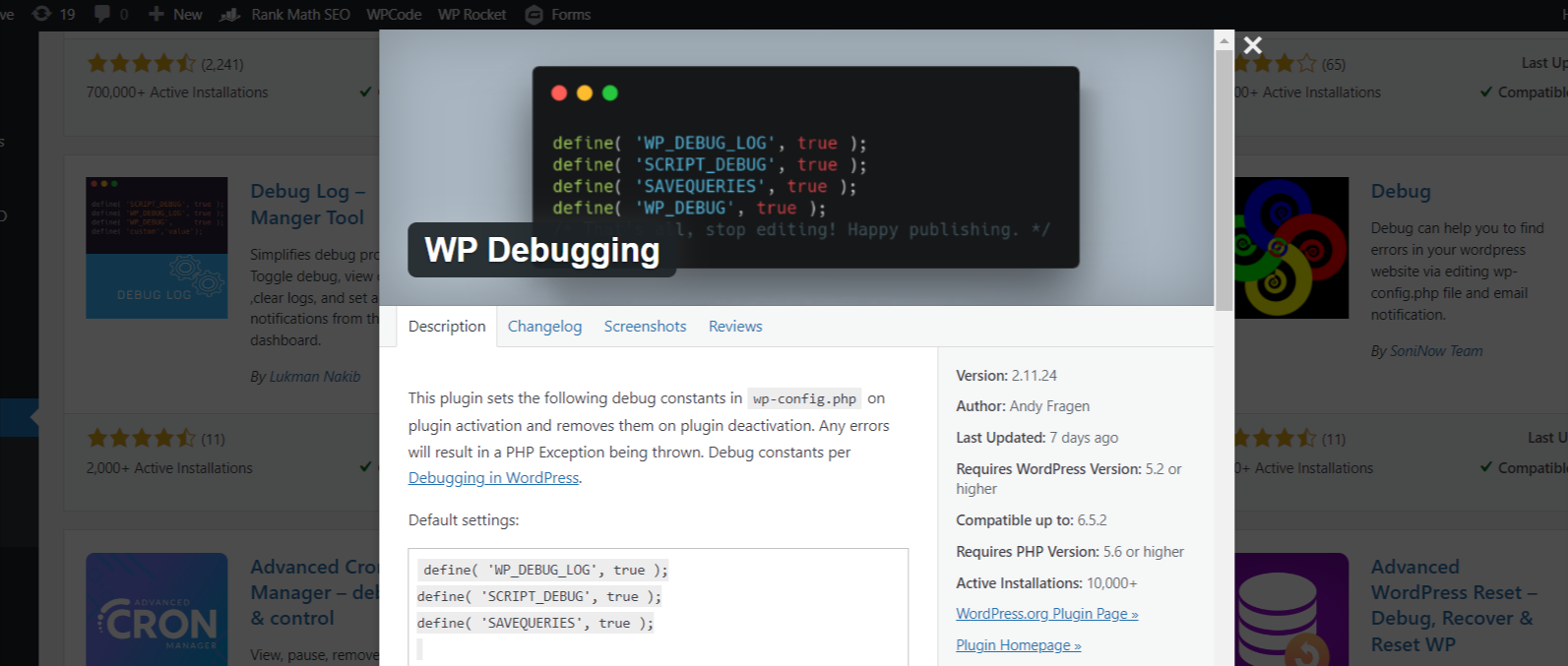This screenshot has width=1568, height=666.
Task: Open the Debug plugin title link
Action: (1401, 191)
